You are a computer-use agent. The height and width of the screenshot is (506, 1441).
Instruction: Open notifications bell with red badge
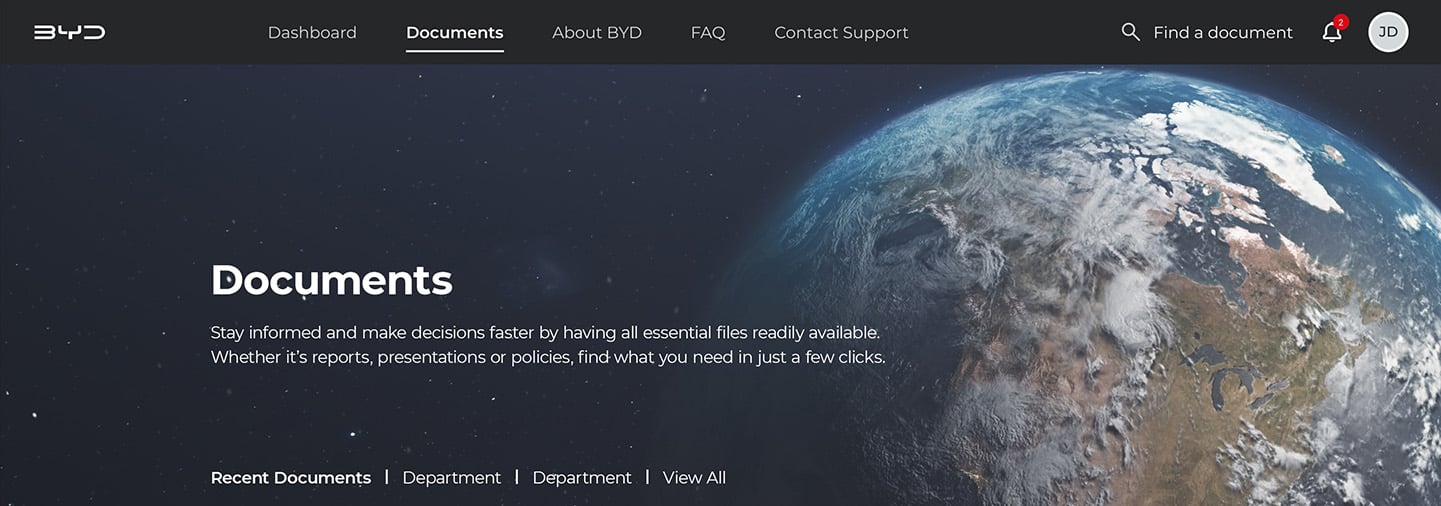coord(1333,31)
